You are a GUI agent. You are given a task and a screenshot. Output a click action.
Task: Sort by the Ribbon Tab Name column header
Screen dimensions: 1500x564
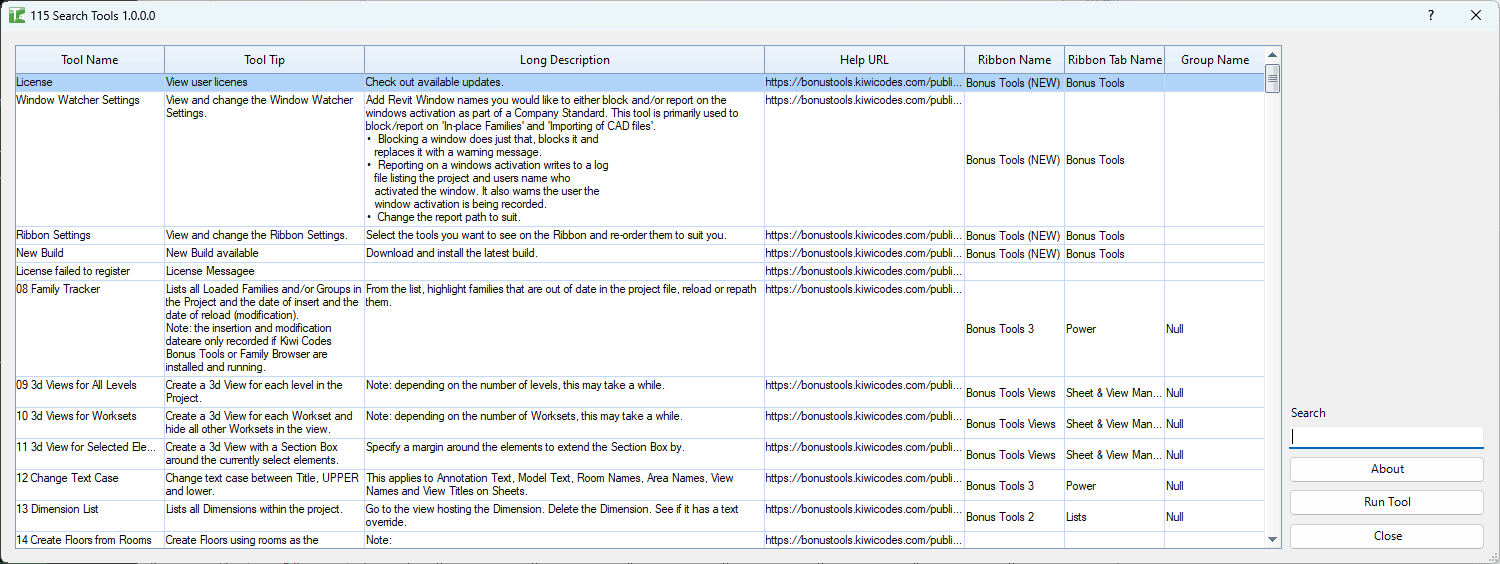pos(1115,60)
